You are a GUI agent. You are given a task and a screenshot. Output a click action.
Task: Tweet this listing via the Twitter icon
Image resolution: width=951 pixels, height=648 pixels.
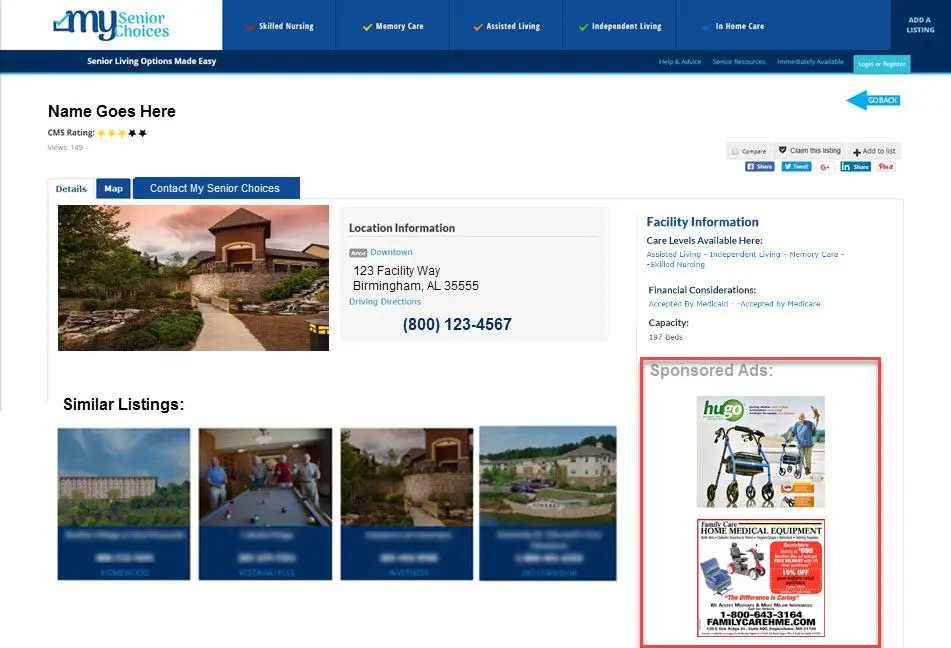[795, 166]
